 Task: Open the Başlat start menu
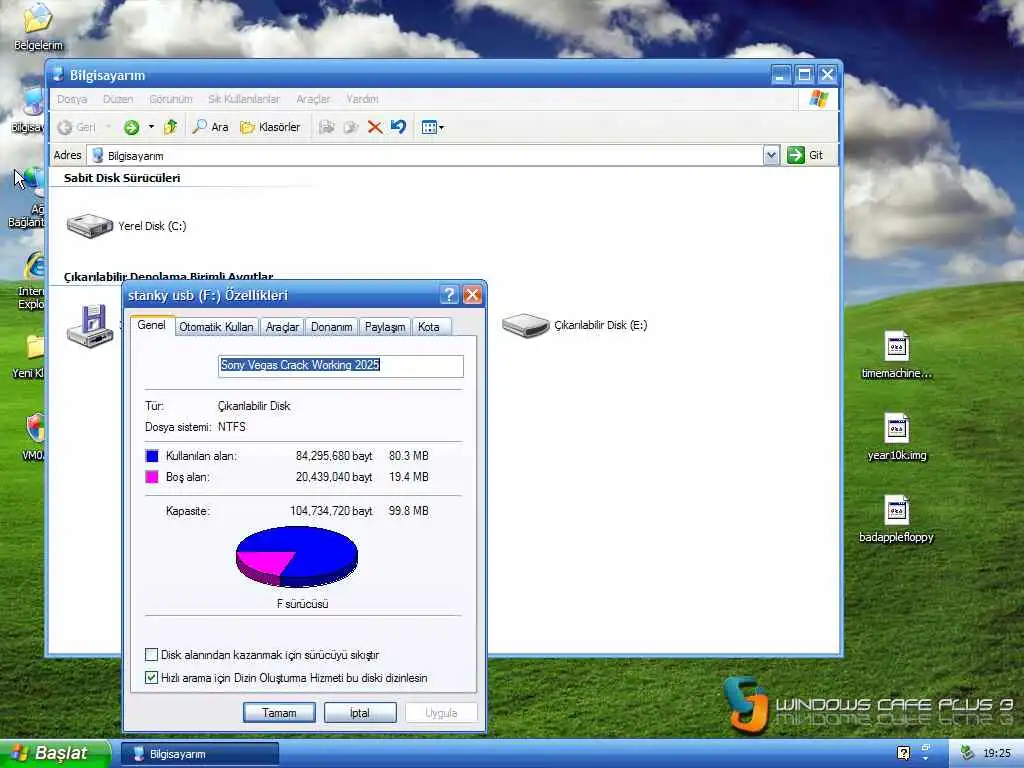tap(55, 753)
